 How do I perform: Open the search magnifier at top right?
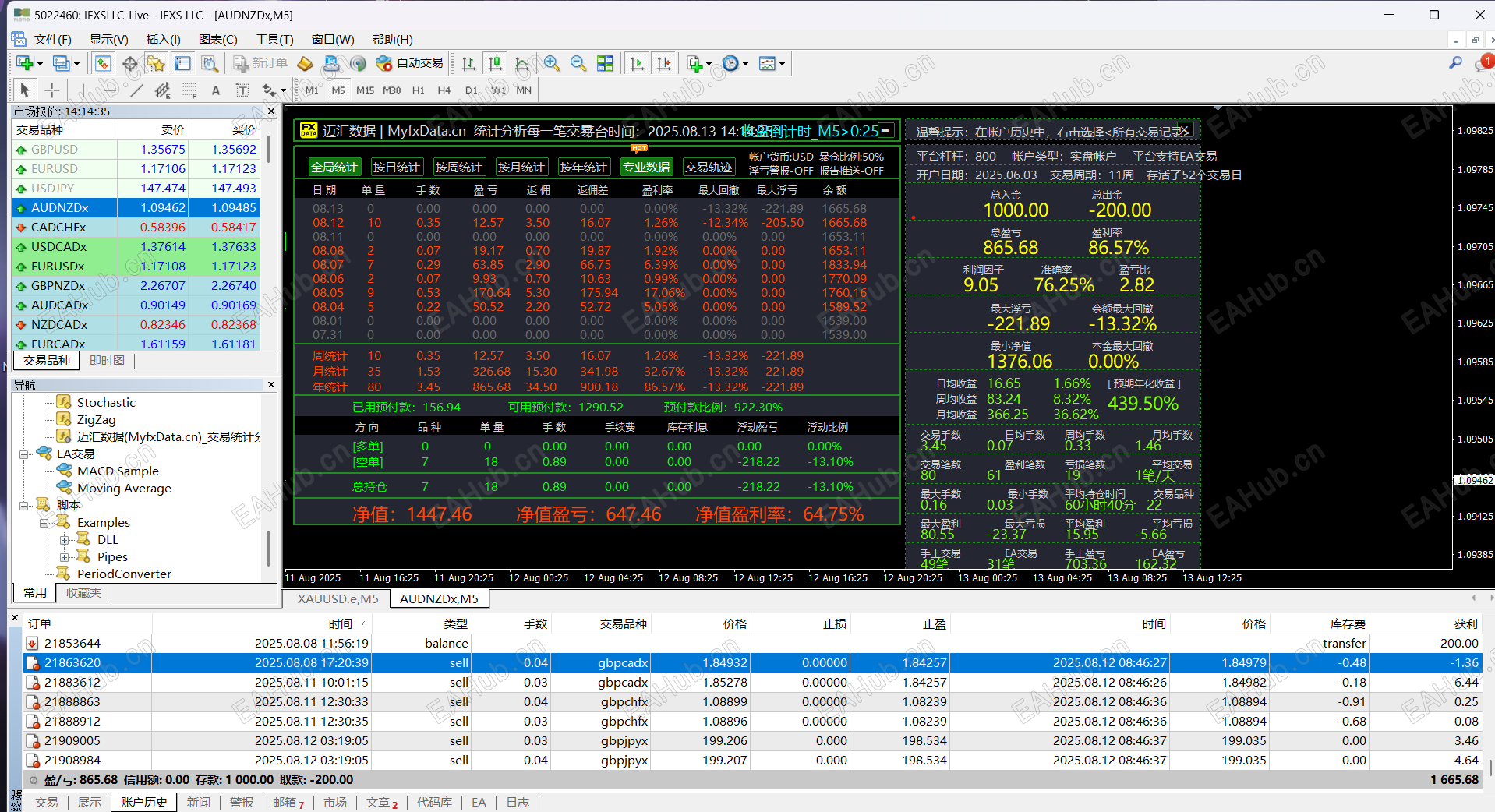[1455, 63]
